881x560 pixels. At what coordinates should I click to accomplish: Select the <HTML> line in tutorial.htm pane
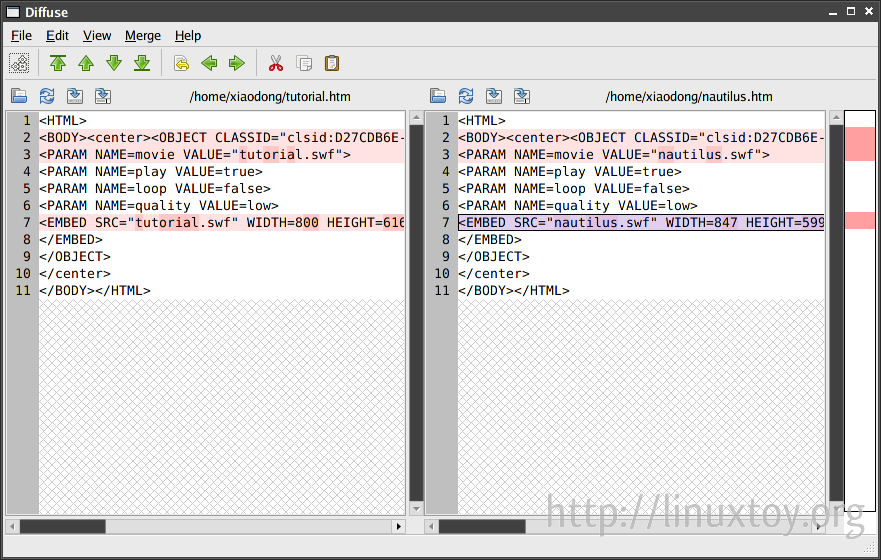coord(222,121)
